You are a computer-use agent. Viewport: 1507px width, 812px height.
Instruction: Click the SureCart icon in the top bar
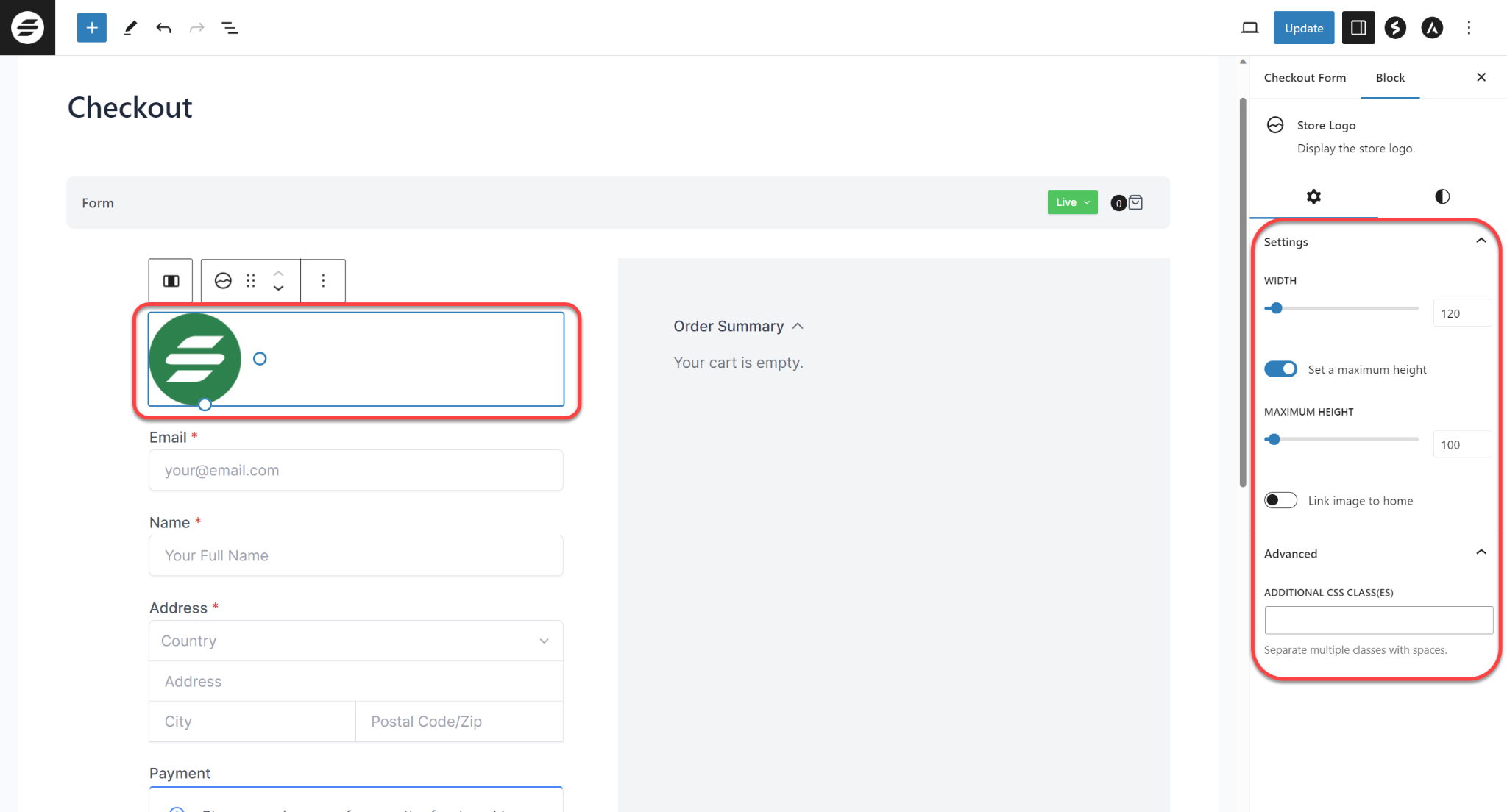[x=1395, y=27]
